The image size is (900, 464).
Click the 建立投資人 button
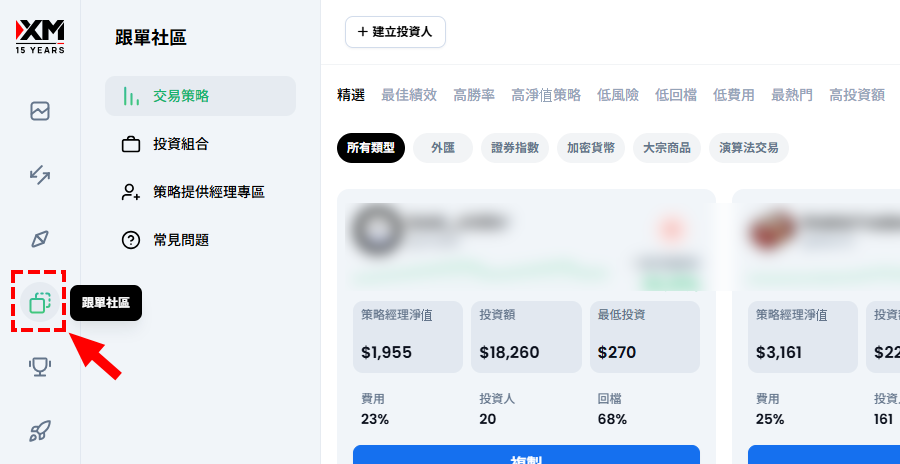(x=395, y=32)
